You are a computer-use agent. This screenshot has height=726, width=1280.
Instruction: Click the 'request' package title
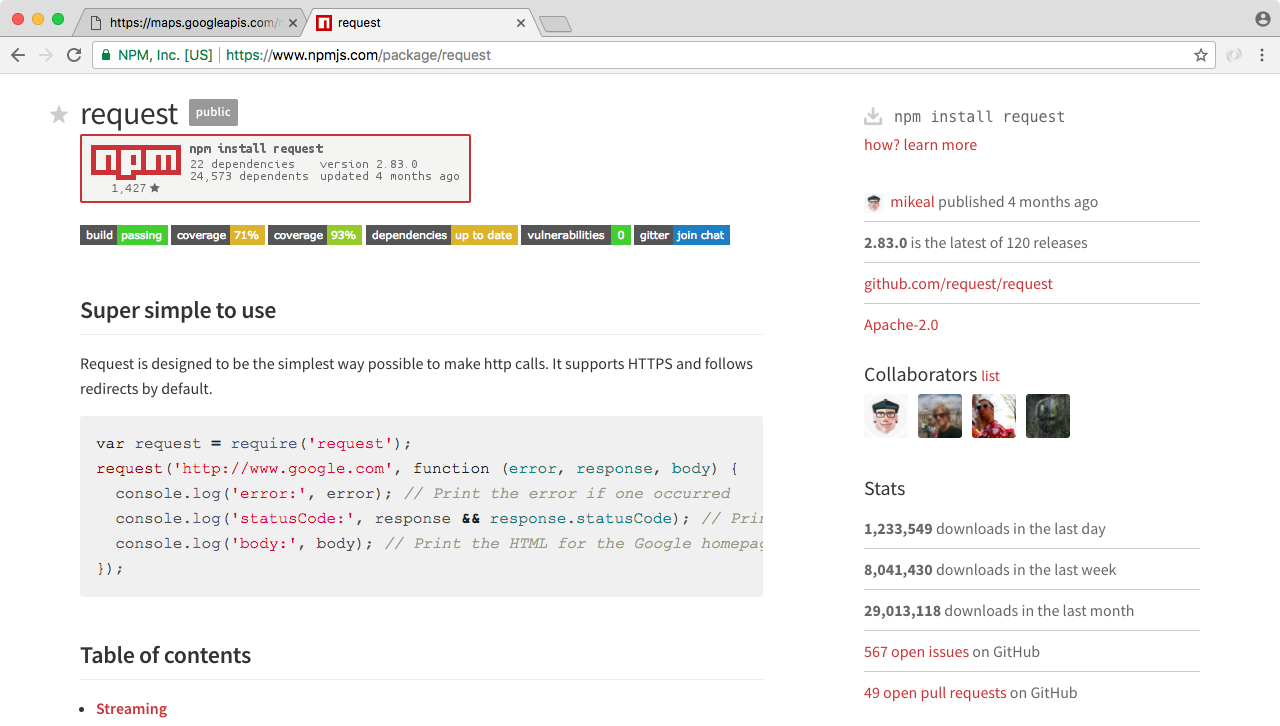coord(129,113)
